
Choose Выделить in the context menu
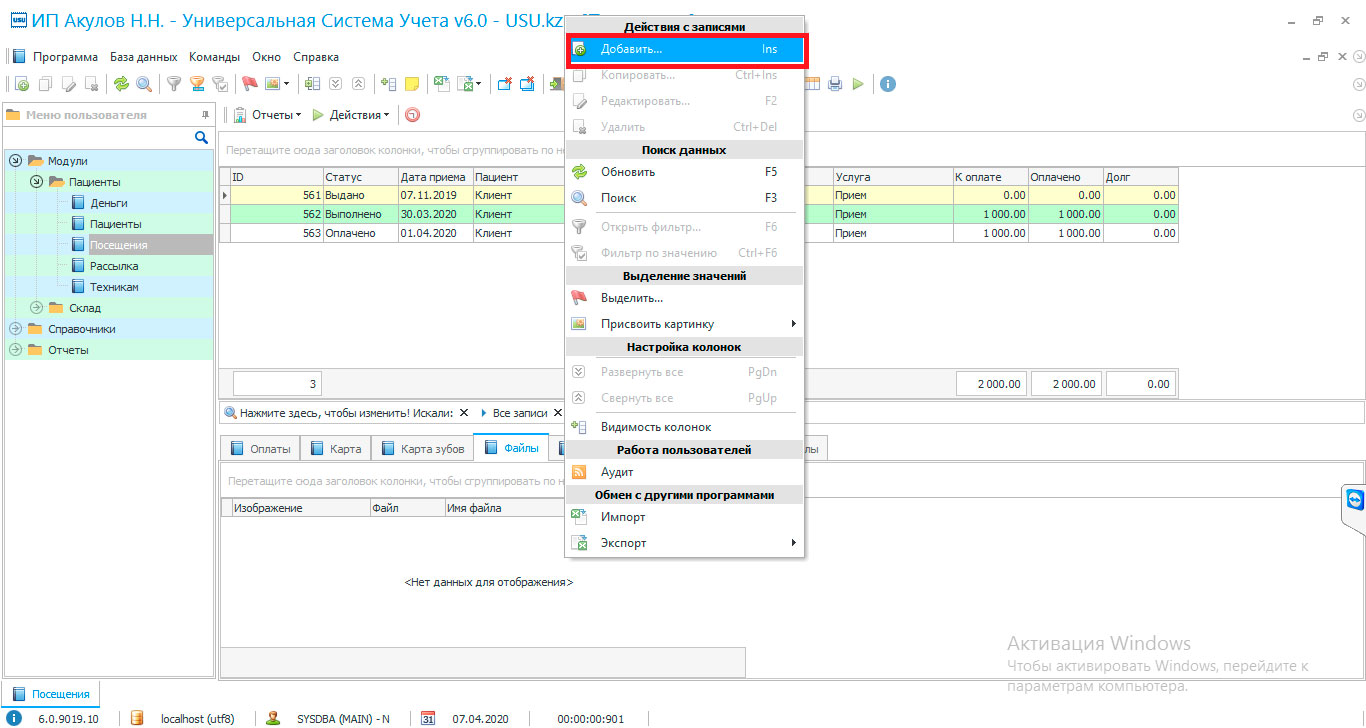coord(685,298)
